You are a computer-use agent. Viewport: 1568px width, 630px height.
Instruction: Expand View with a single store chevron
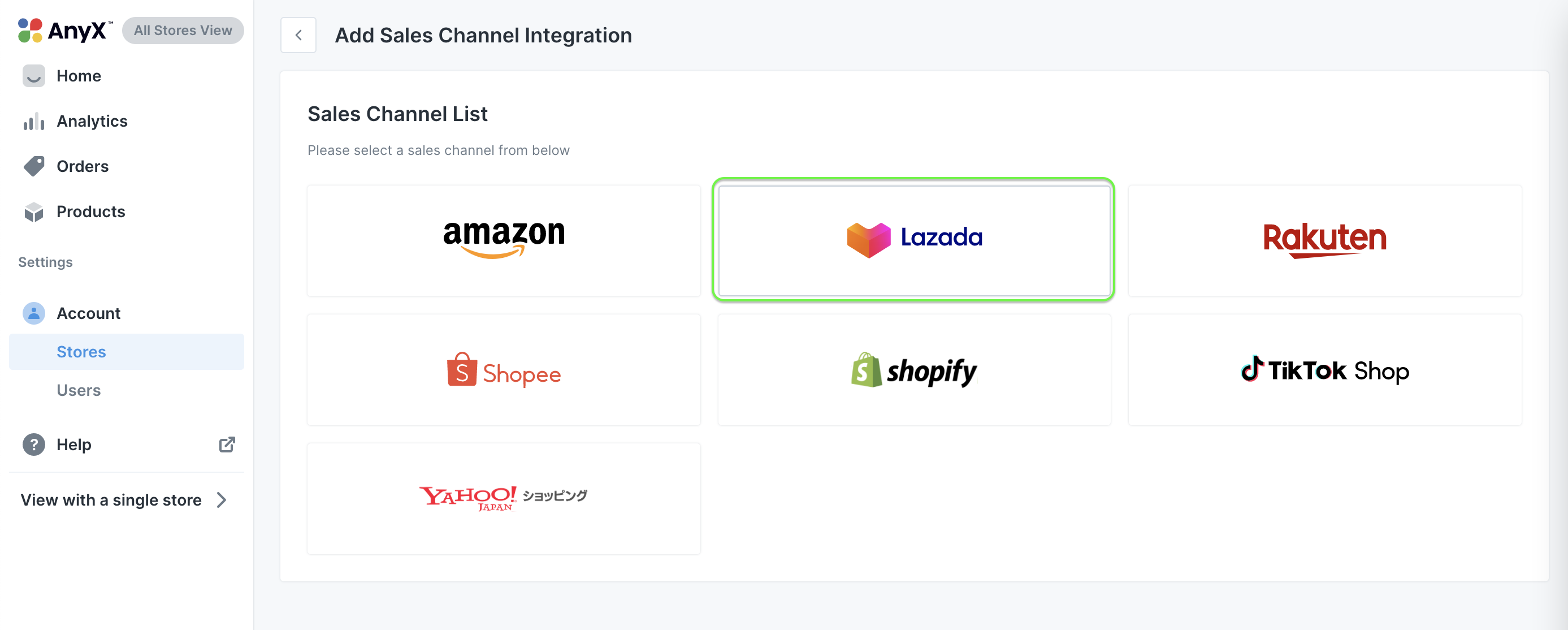pyautogui.click(x=222, y=500)
